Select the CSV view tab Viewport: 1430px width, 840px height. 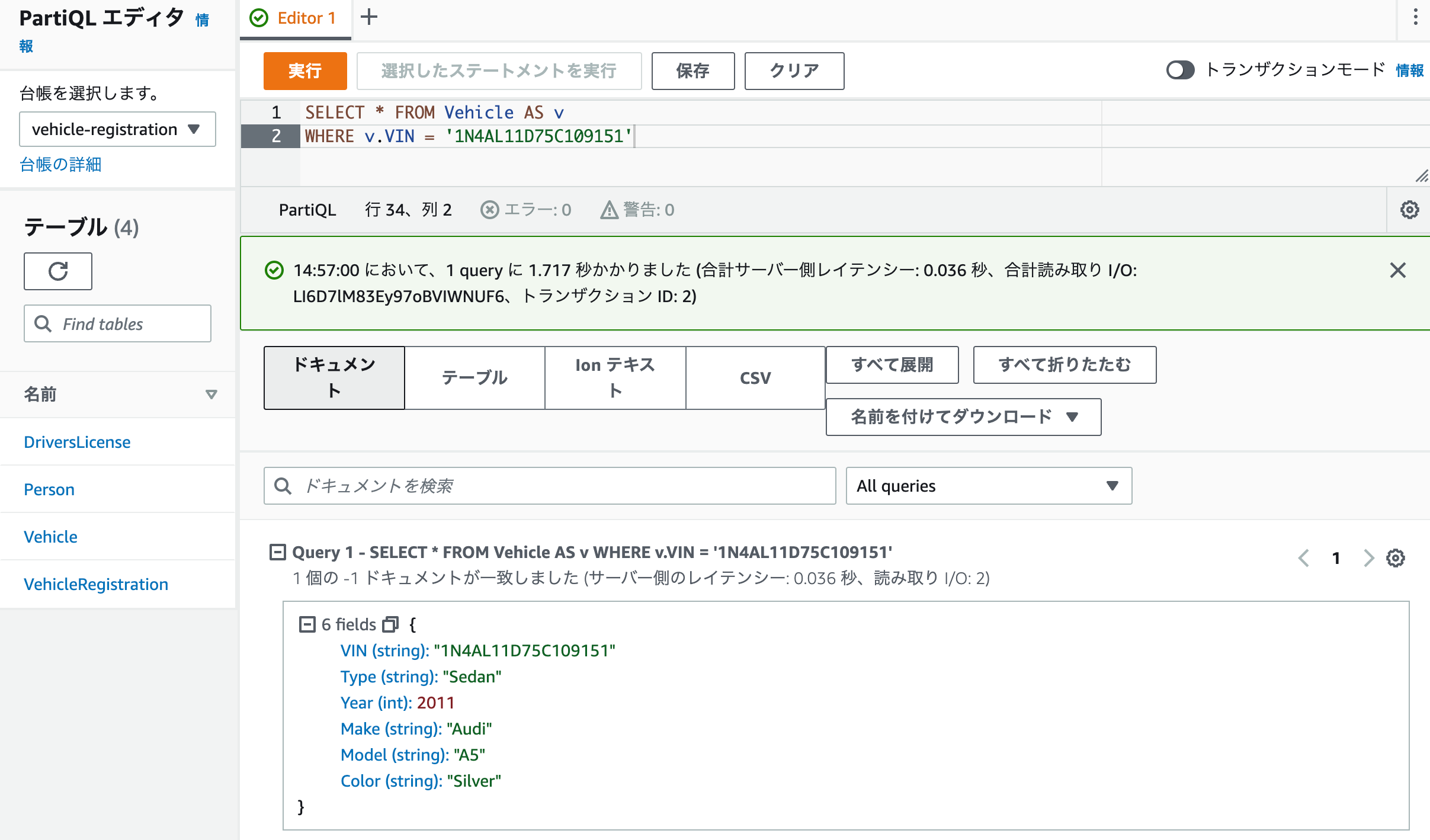[x=755, y=378]
